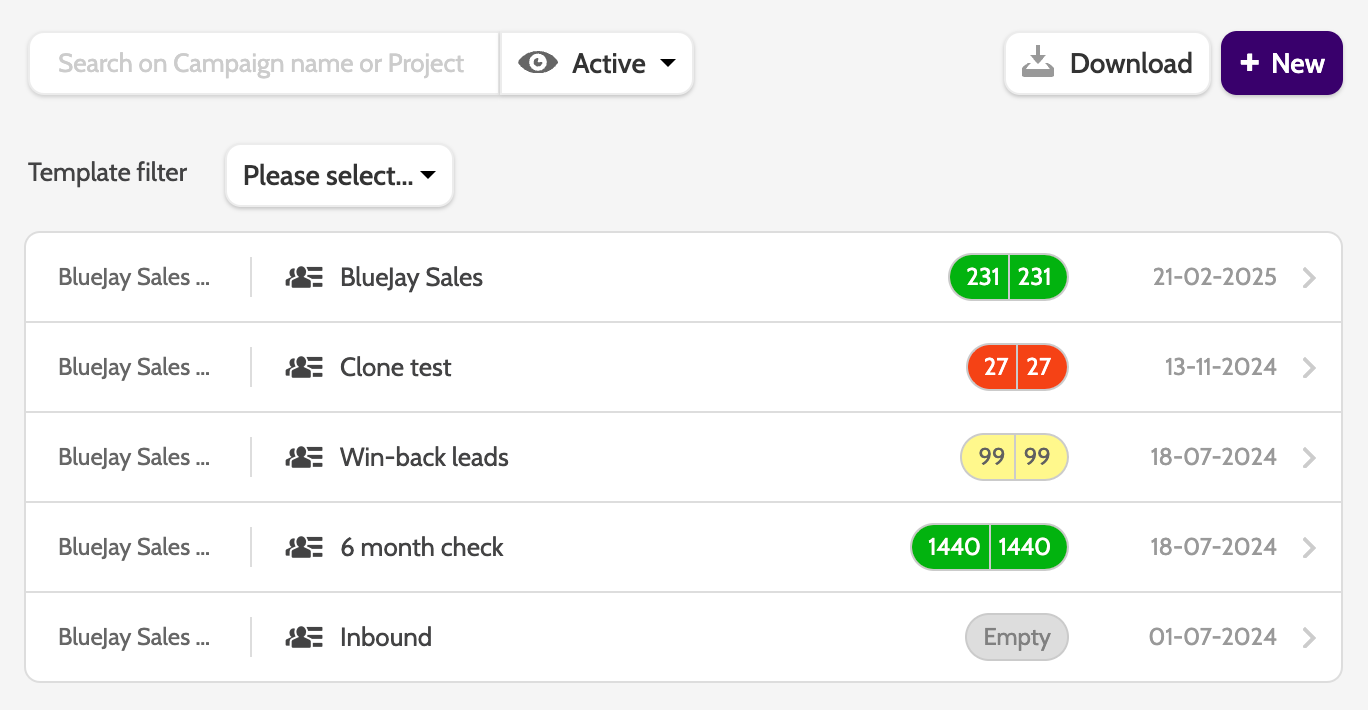Click the yellow 99 status badge
Image resolution: width=1368 pixels, height=710 pixels.
pyautogui.click(x=1014, y=457)
